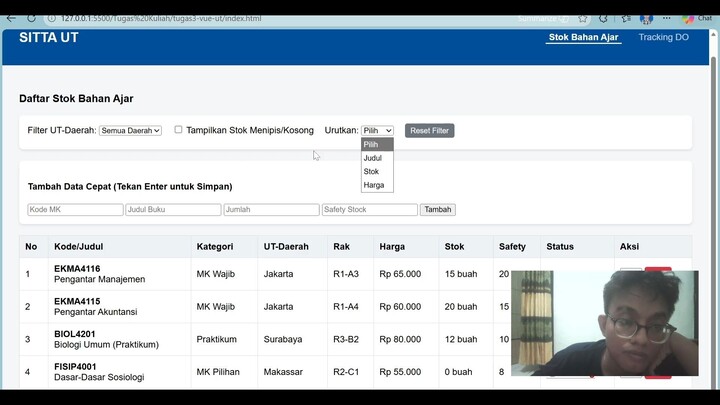Sort by Stok in the dropdown list

(377, 171)
